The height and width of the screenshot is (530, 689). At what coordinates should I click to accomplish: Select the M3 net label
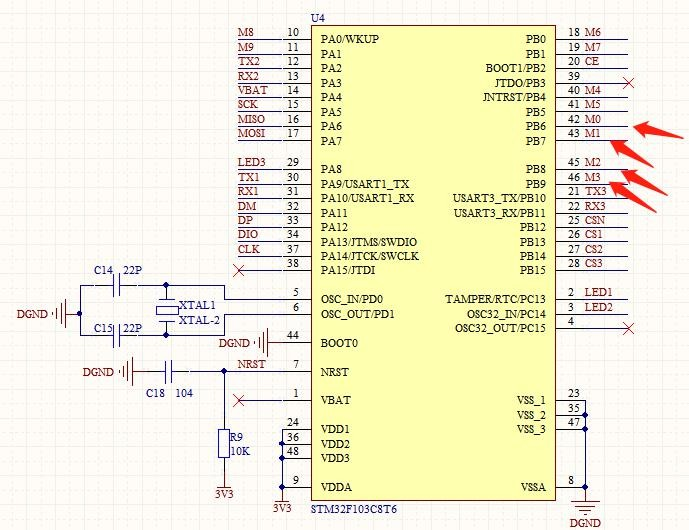(593, 177)
